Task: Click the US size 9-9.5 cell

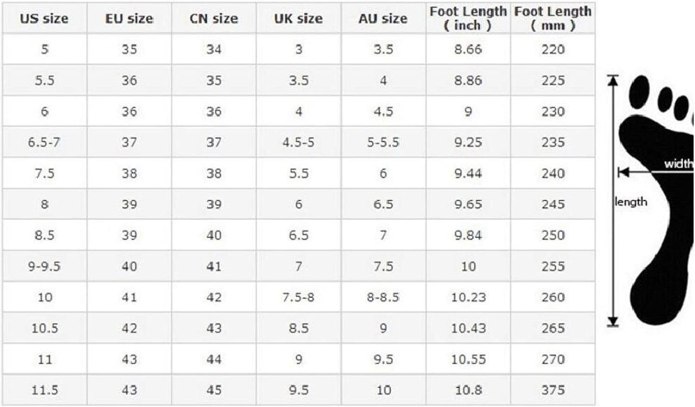Action: click(44, 266)
